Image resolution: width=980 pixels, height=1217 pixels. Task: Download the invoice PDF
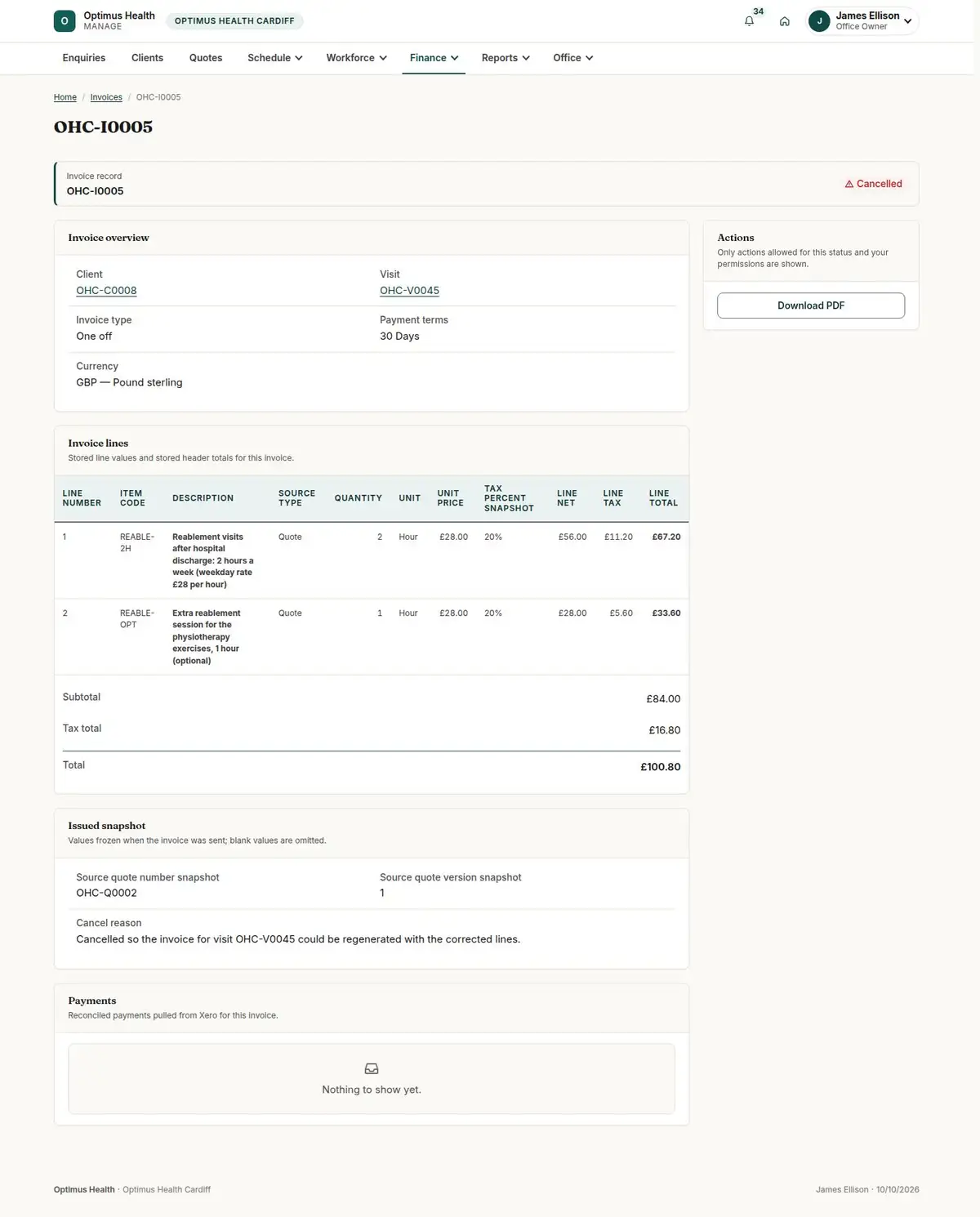click(x=811, y=305)
